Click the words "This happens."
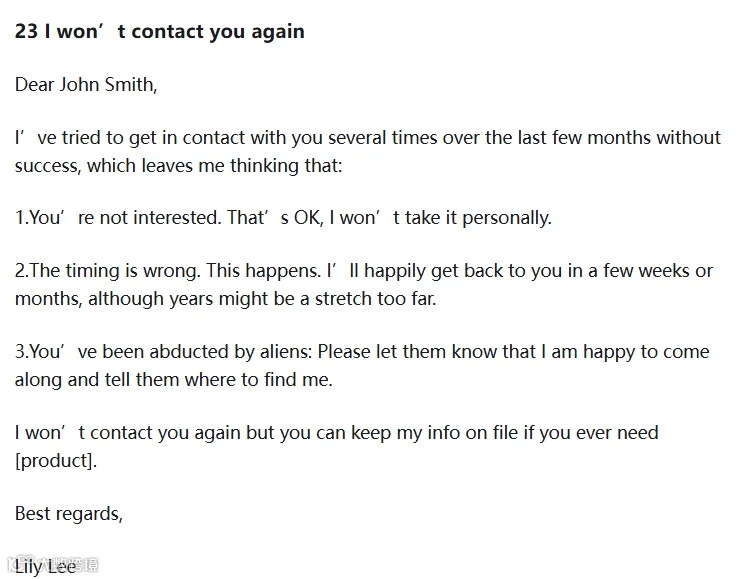 coord(264,271)
